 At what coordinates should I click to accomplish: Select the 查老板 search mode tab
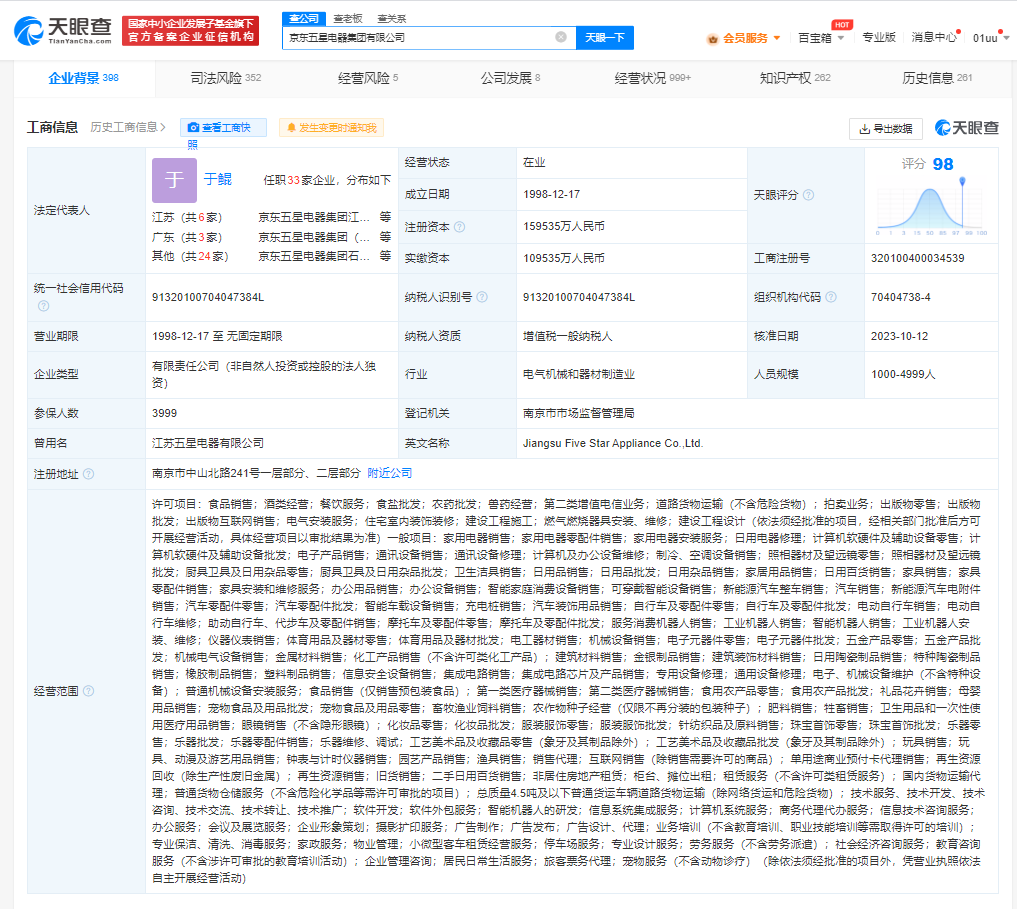[348, 18]
